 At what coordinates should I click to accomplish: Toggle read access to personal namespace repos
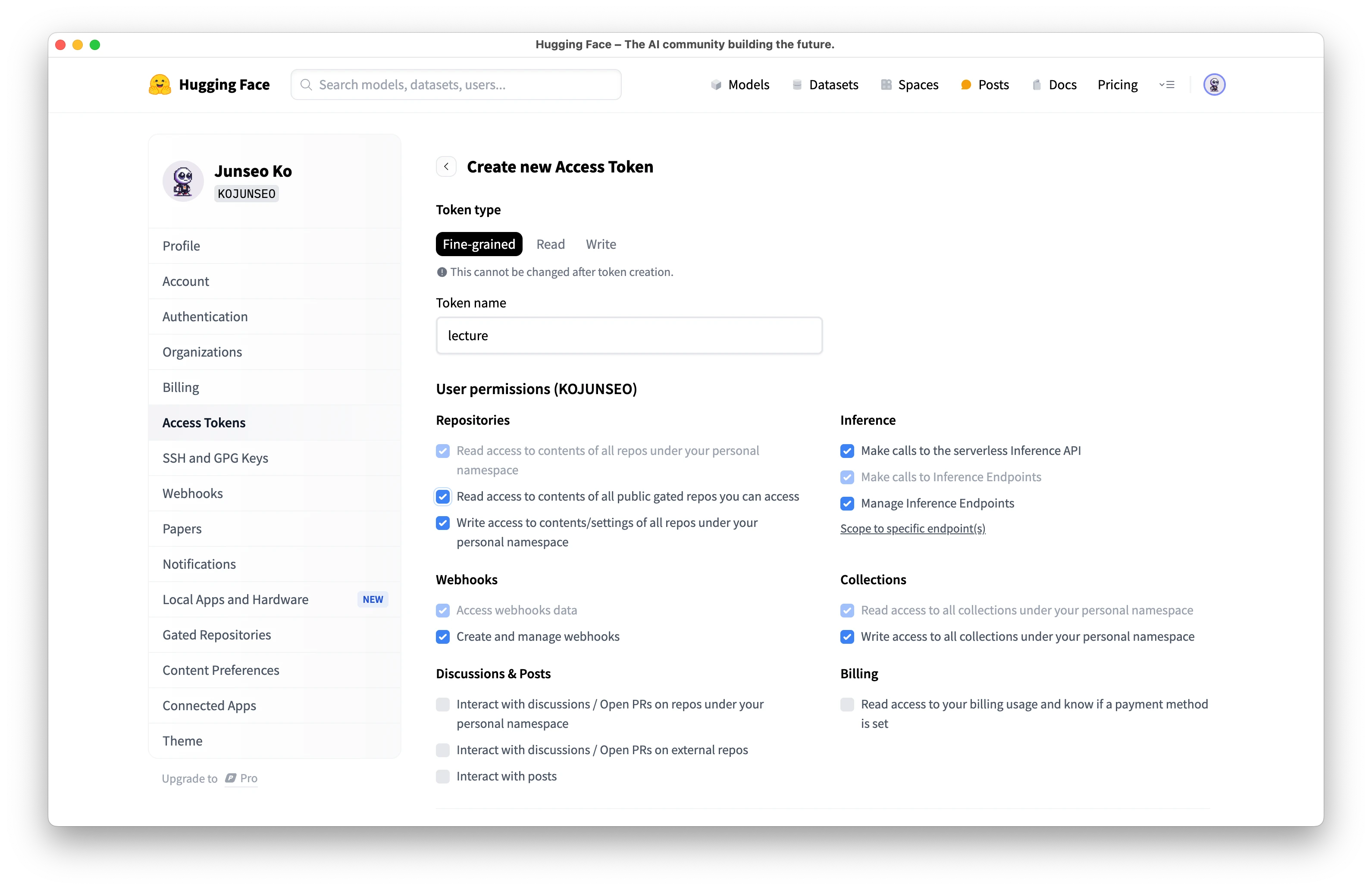tap(443, 451)
